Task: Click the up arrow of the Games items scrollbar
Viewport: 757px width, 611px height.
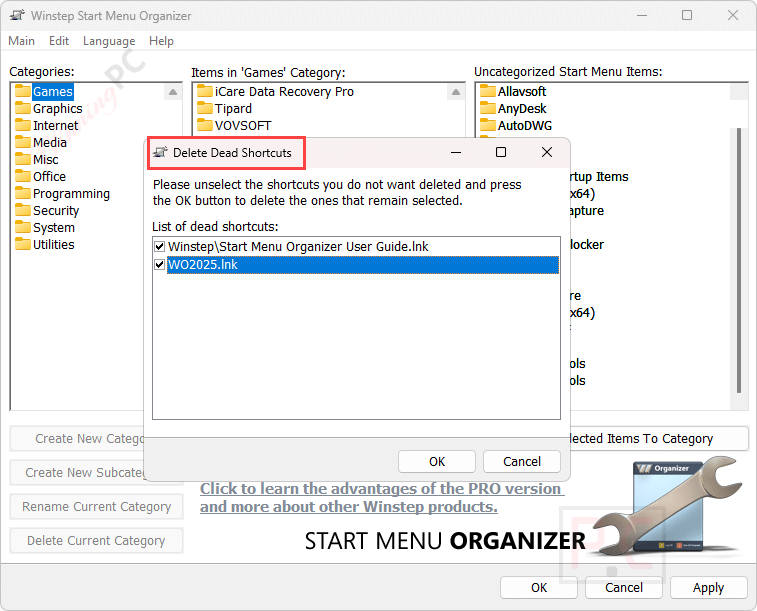Action: click(x=456, y=92)
